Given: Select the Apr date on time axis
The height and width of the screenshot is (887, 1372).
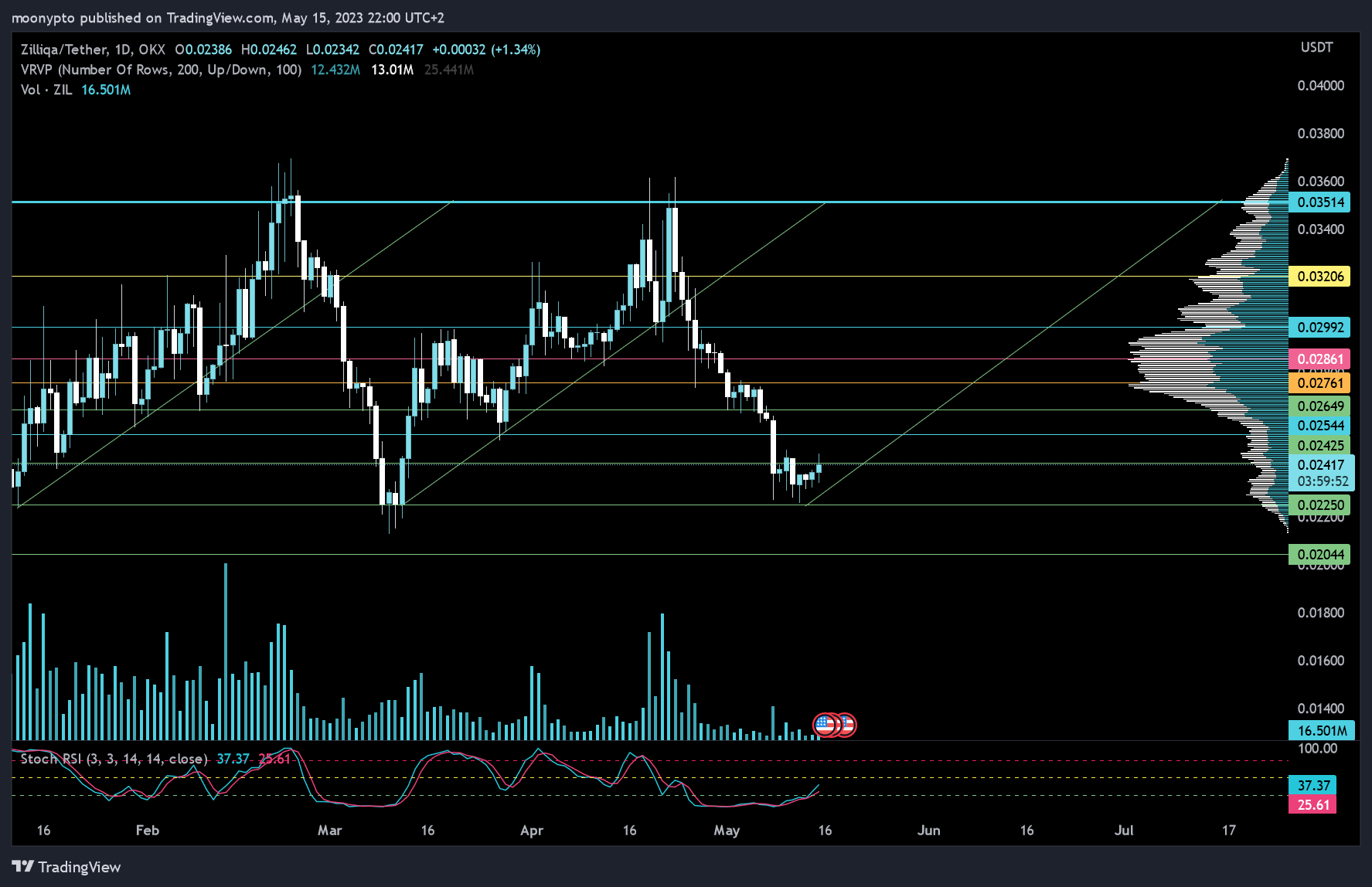Looking at the screenshot, I should coord(532,831).
